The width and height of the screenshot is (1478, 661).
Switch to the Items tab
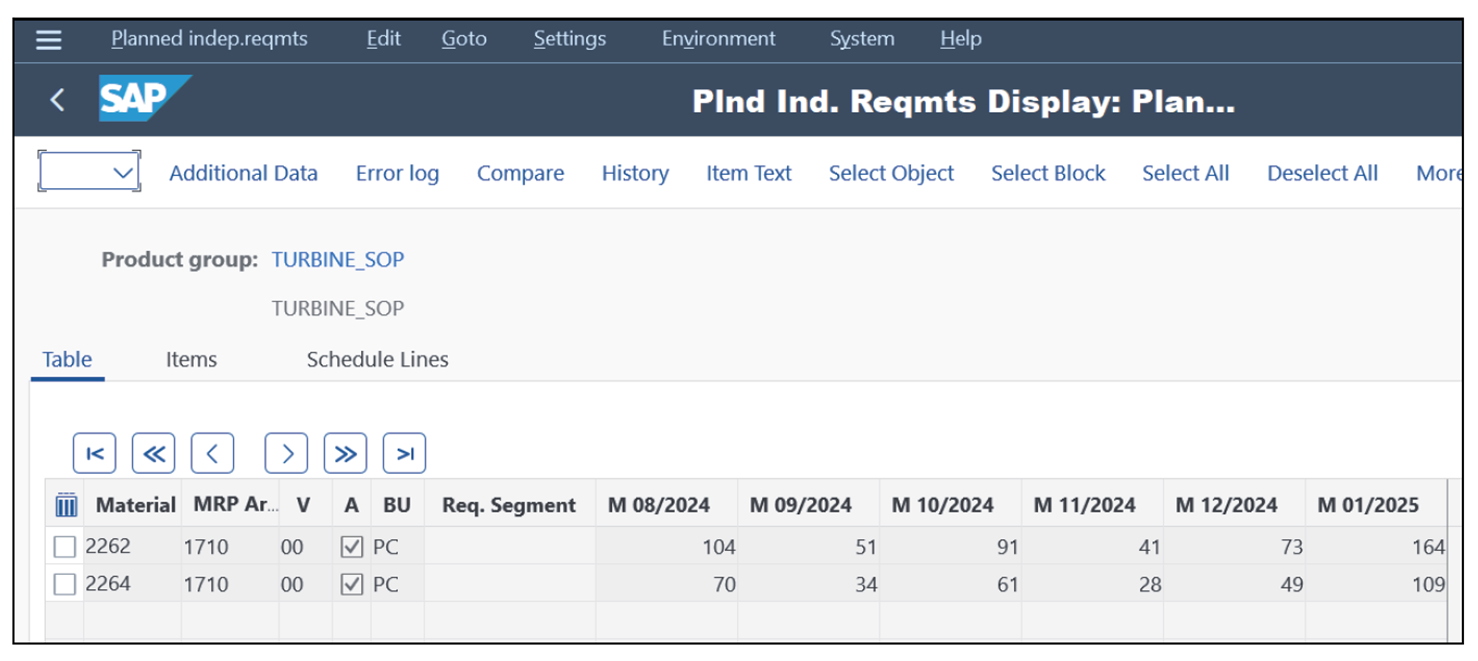coord(191,360)
